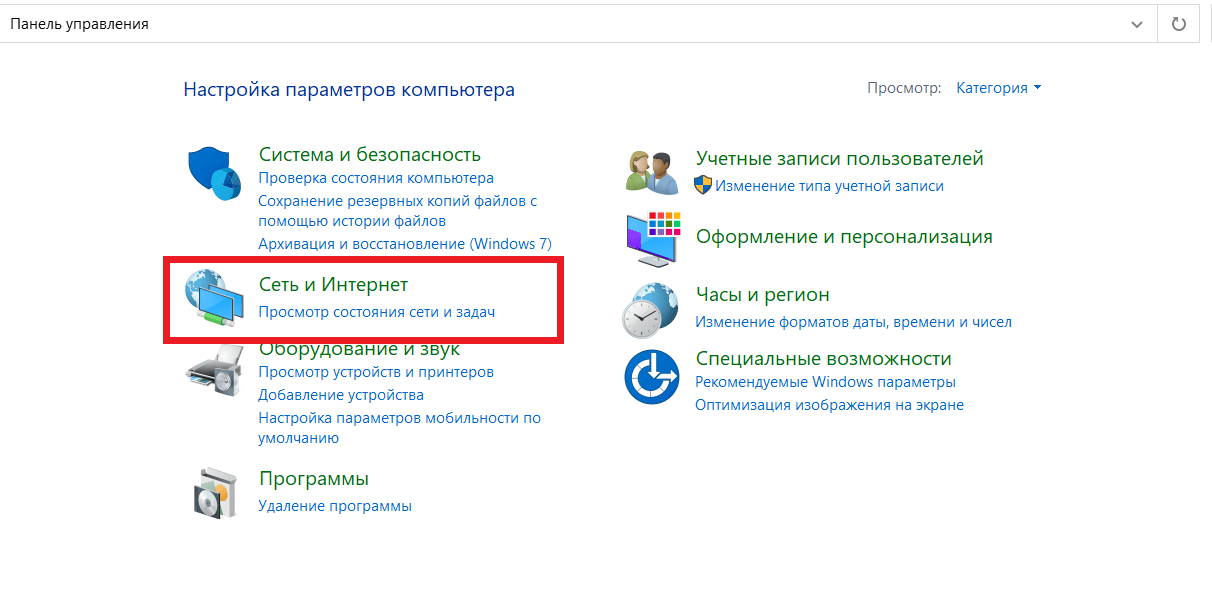This screenshot has height=598, width=1212.
Task: Open Удаление программы link
Action: coord(334,506)
